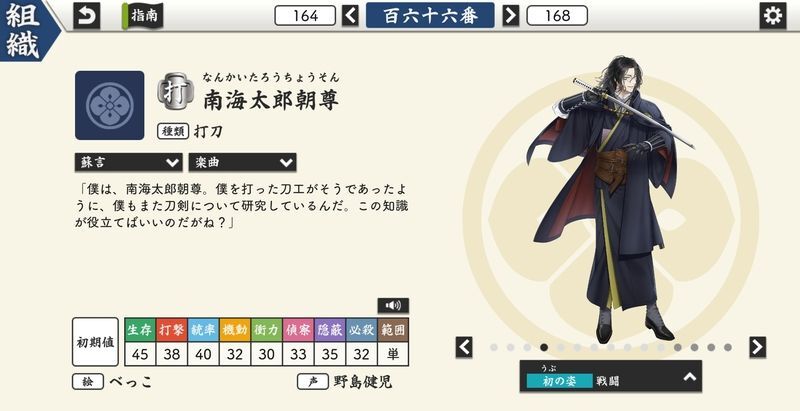
Task: Open the settings gear icon
Action: 772,16
